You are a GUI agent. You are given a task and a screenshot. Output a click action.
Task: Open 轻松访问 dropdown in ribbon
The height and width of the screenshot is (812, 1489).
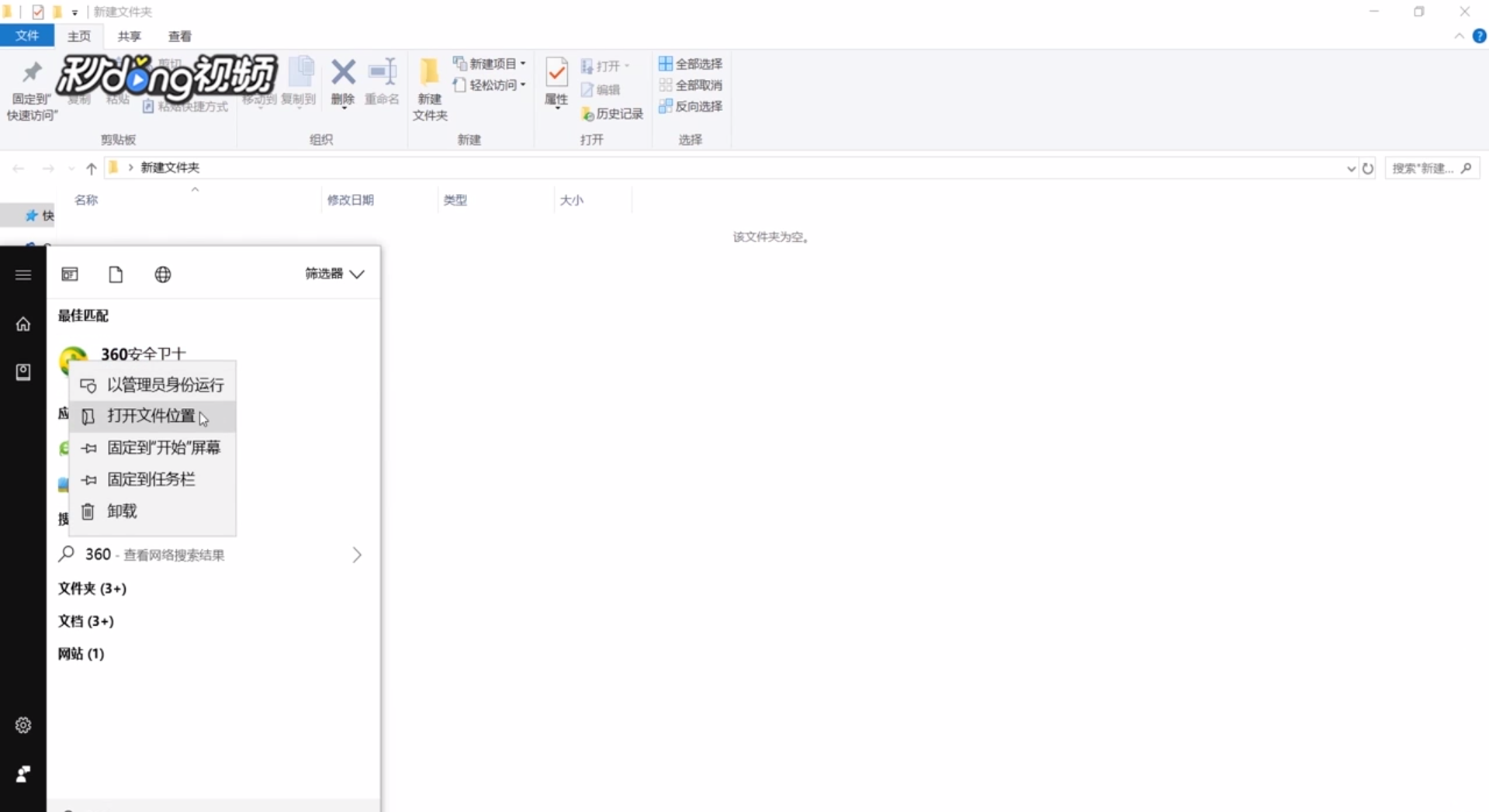(x=490, y=85)
